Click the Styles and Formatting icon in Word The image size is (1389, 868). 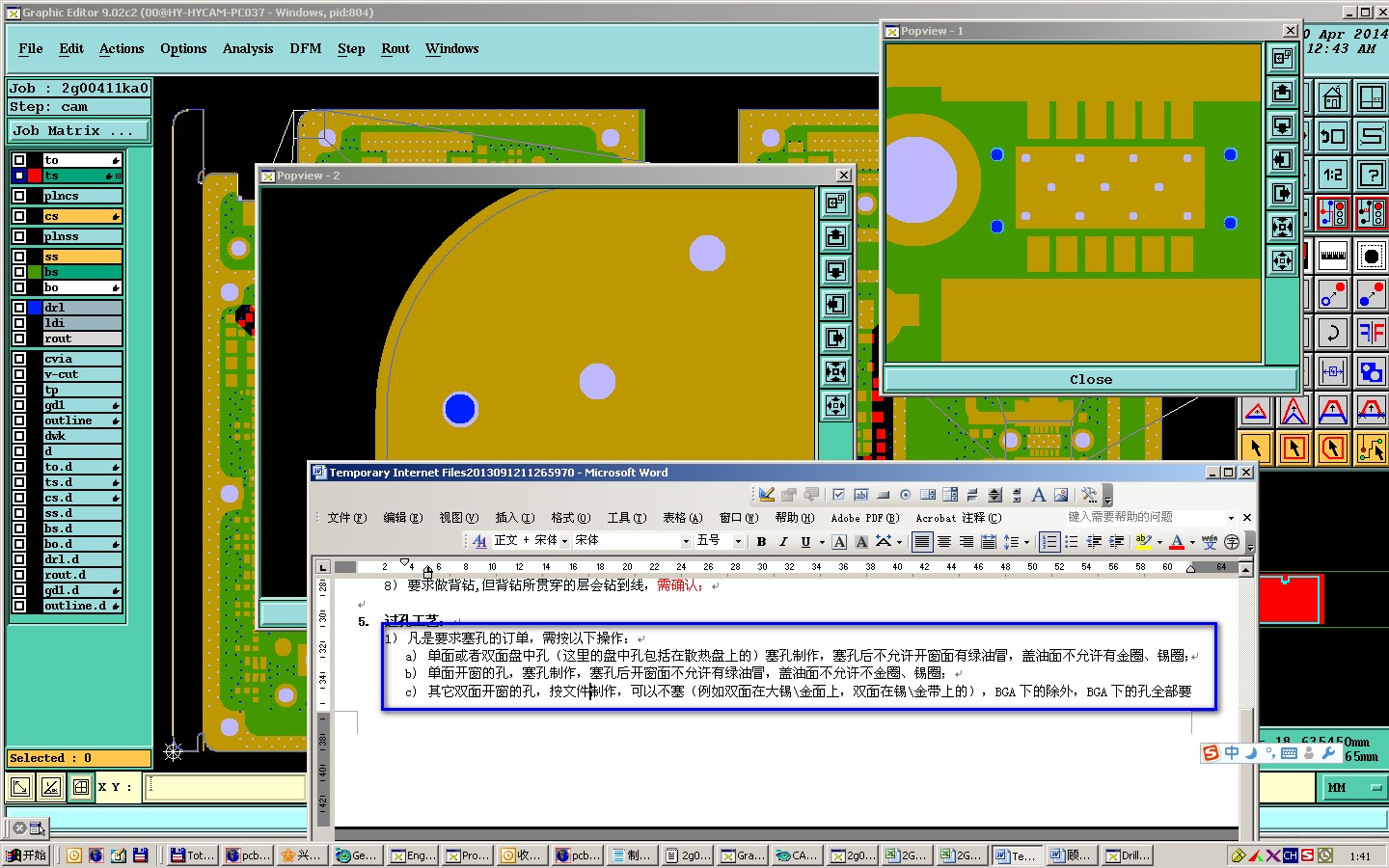479,542
